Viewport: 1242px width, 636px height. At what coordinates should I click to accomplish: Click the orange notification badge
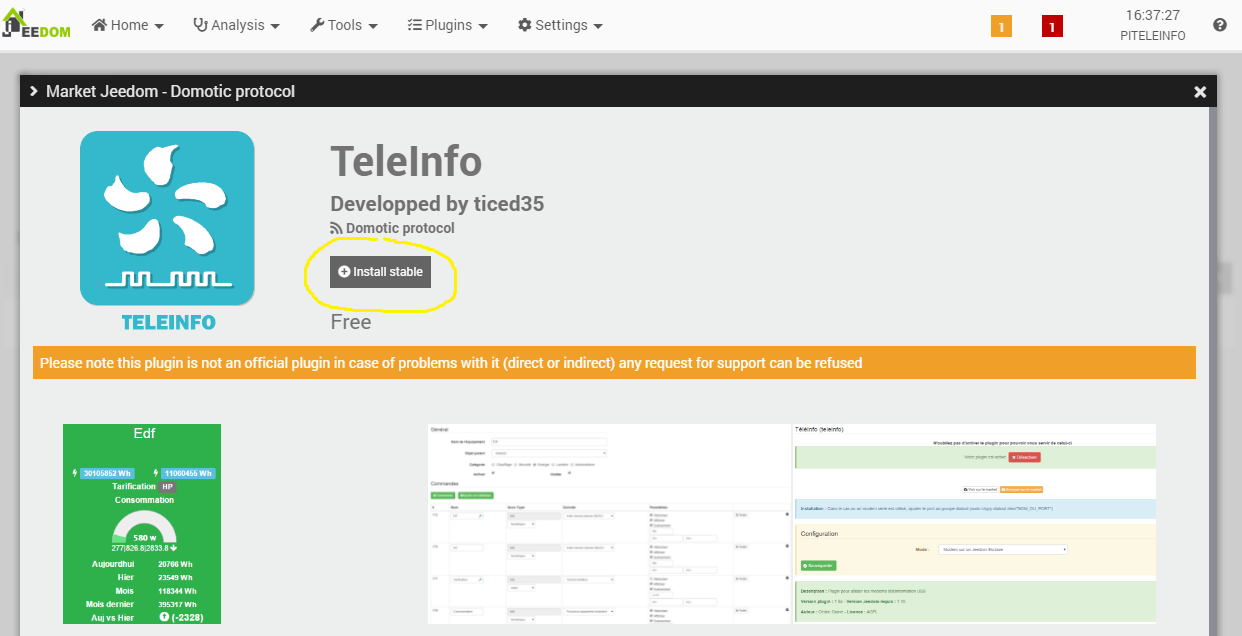tap(1001, 27)
